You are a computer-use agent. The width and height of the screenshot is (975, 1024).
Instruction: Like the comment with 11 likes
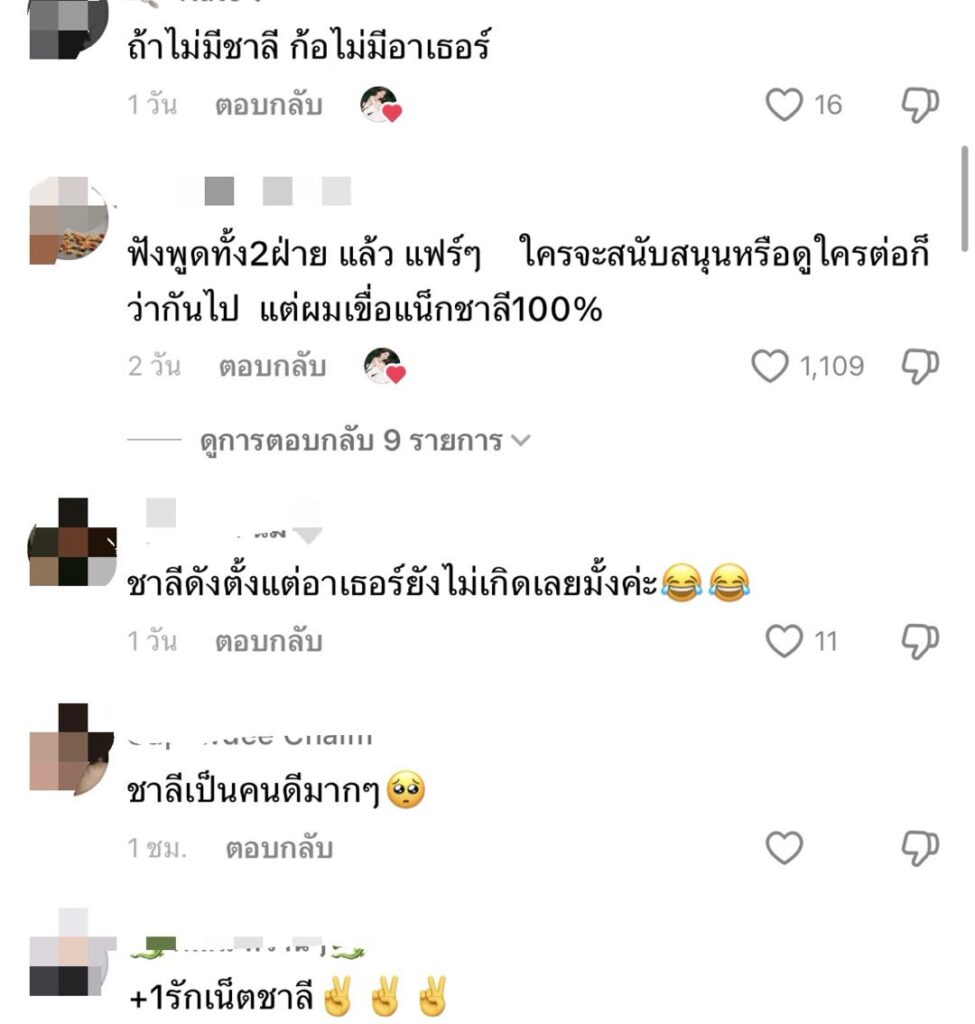coord(784,641)
